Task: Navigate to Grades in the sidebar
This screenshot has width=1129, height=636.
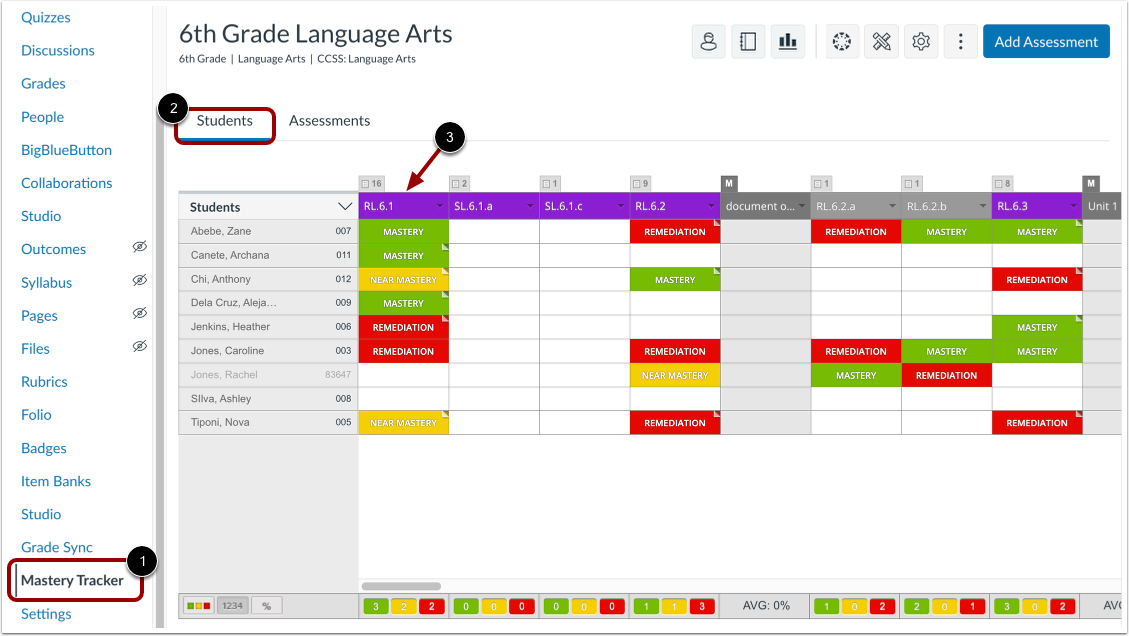Action: (41, 83)
